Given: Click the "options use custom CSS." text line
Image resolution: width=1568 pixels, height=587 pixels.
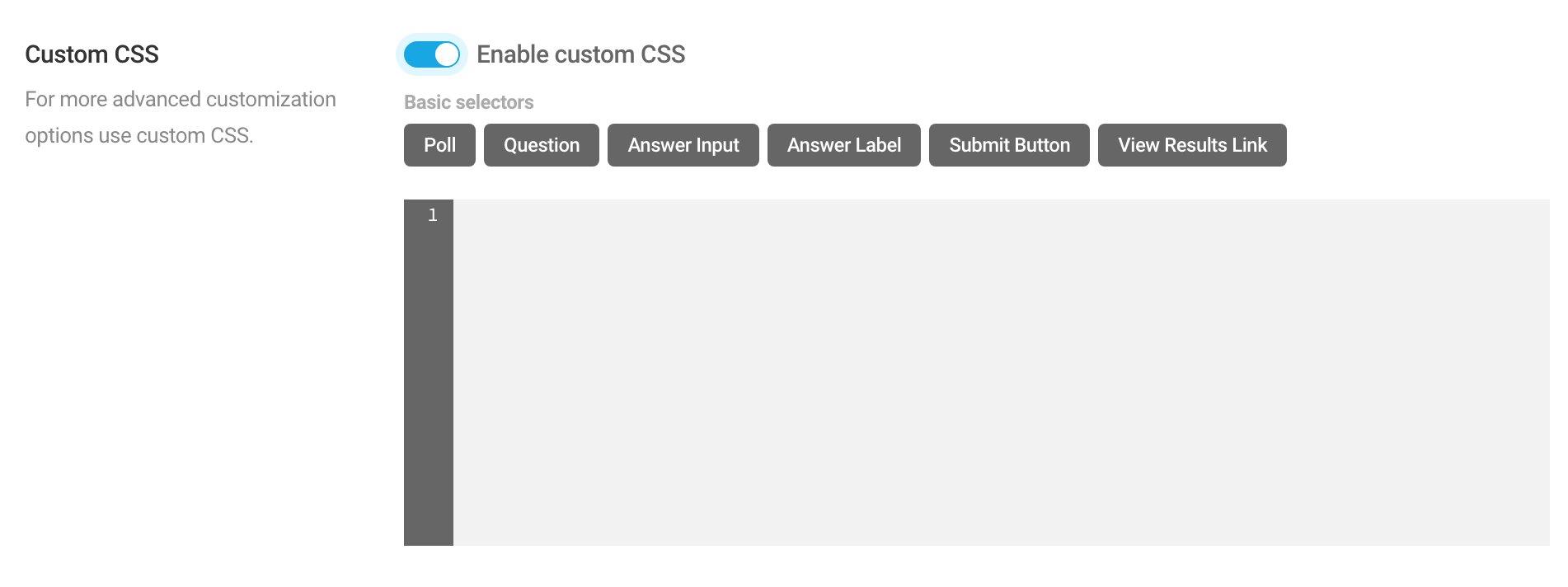Looking at the screenshot, I should click(x=138, y=135).
